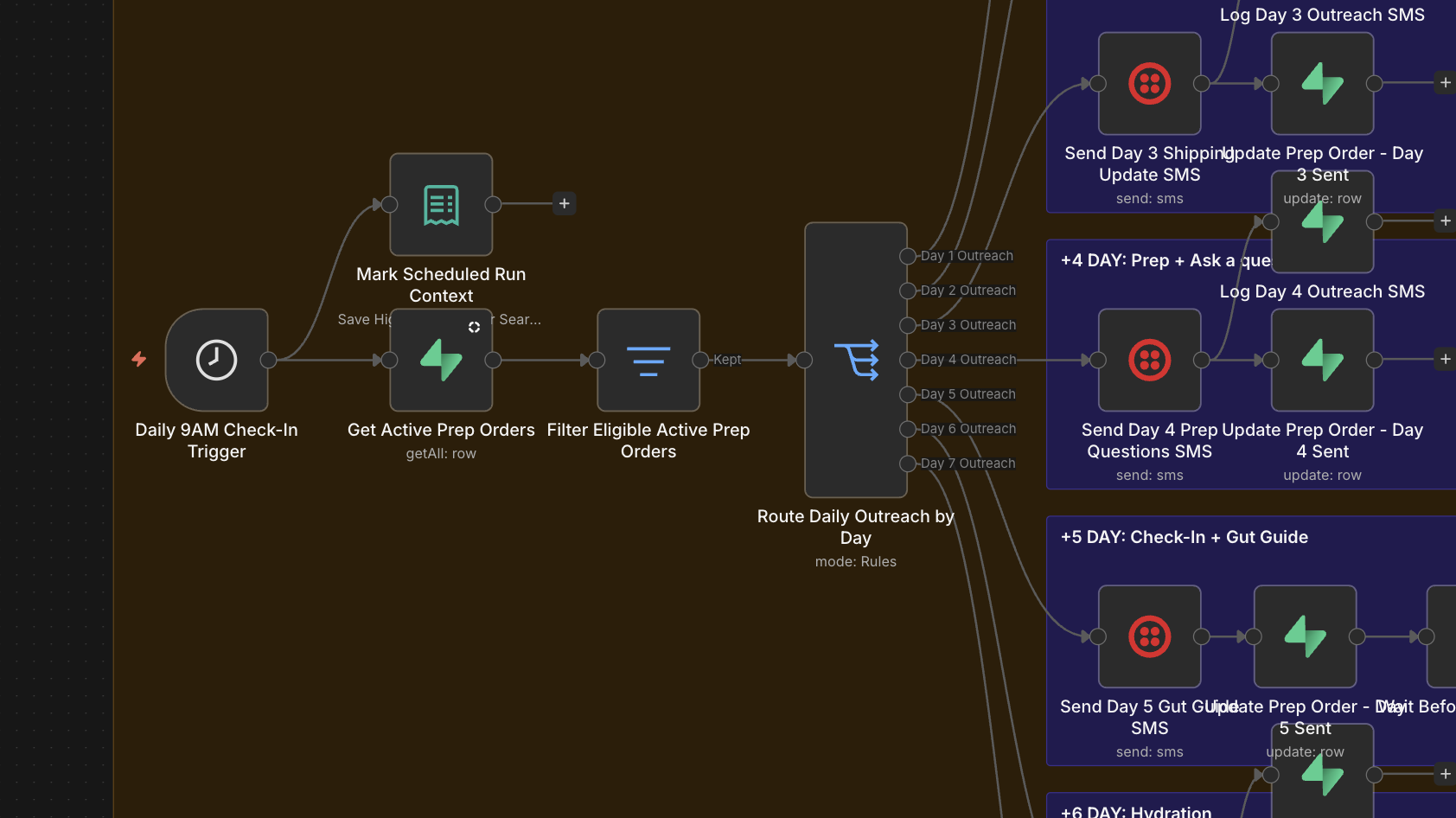Click the orange trigger bolt beside the clock node
Viewport: 1456px width, 818px height.
coord(139,359)
